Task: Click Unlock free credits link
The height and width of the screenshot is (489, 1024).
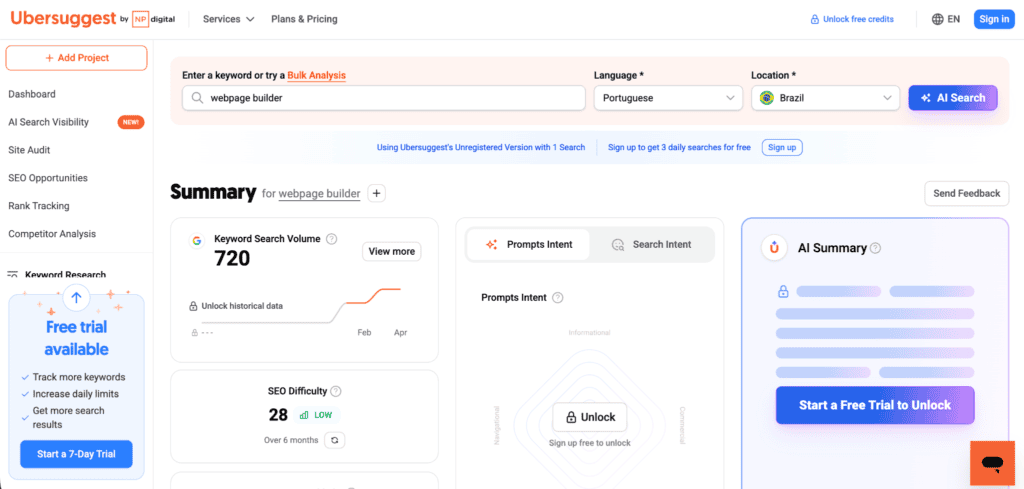Action: click(858, 20)
